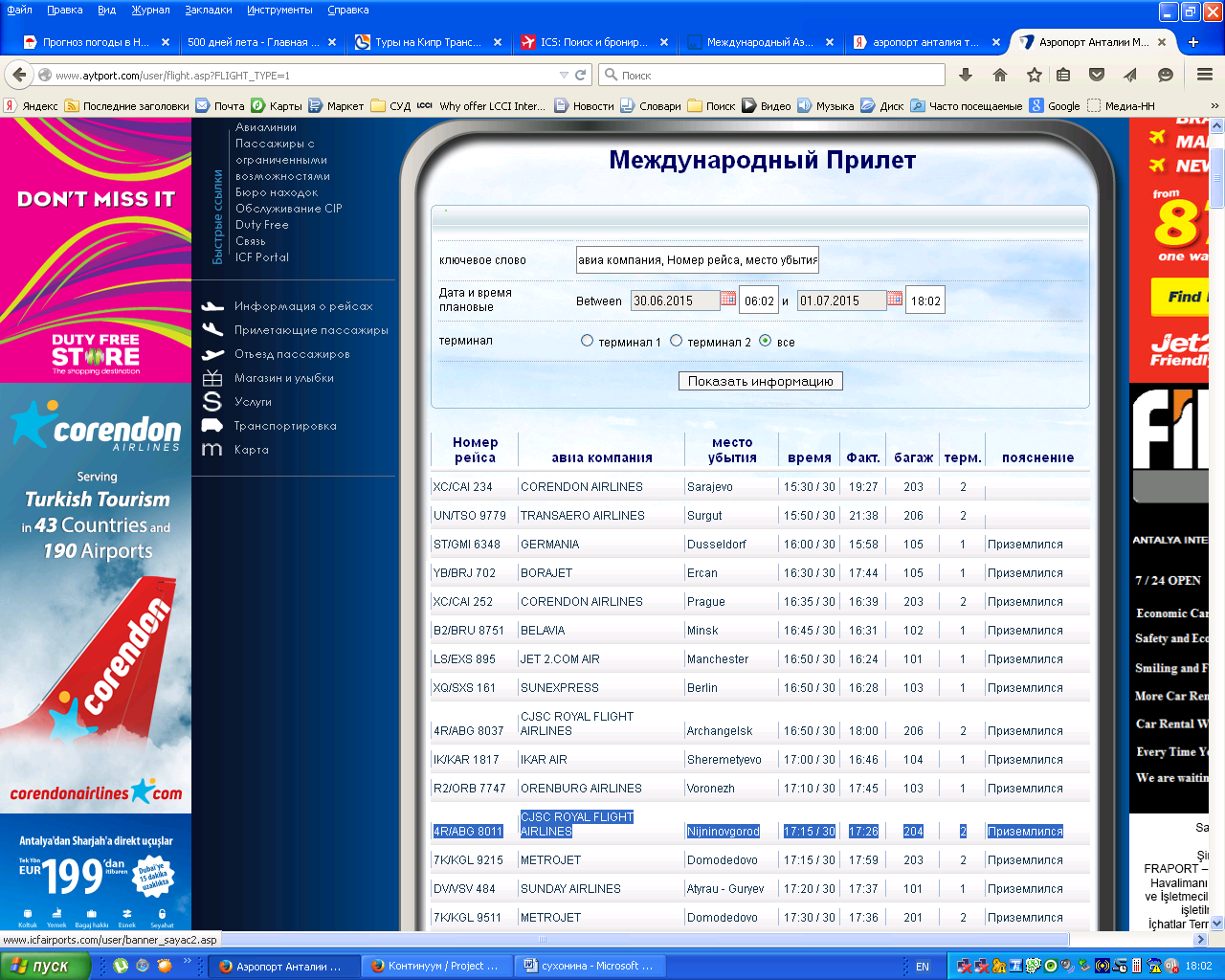This screenshot has height=980, width=1225.
Task: Reload the page with the refresh icon
Action: (581, 75)
